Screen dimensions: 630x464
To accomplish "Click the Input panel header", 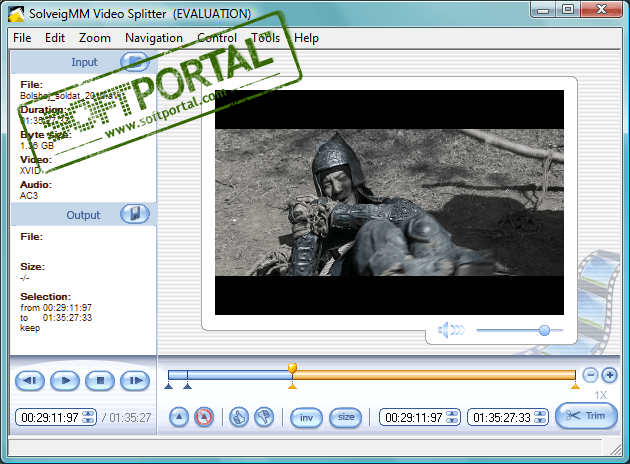I will 84,62.
